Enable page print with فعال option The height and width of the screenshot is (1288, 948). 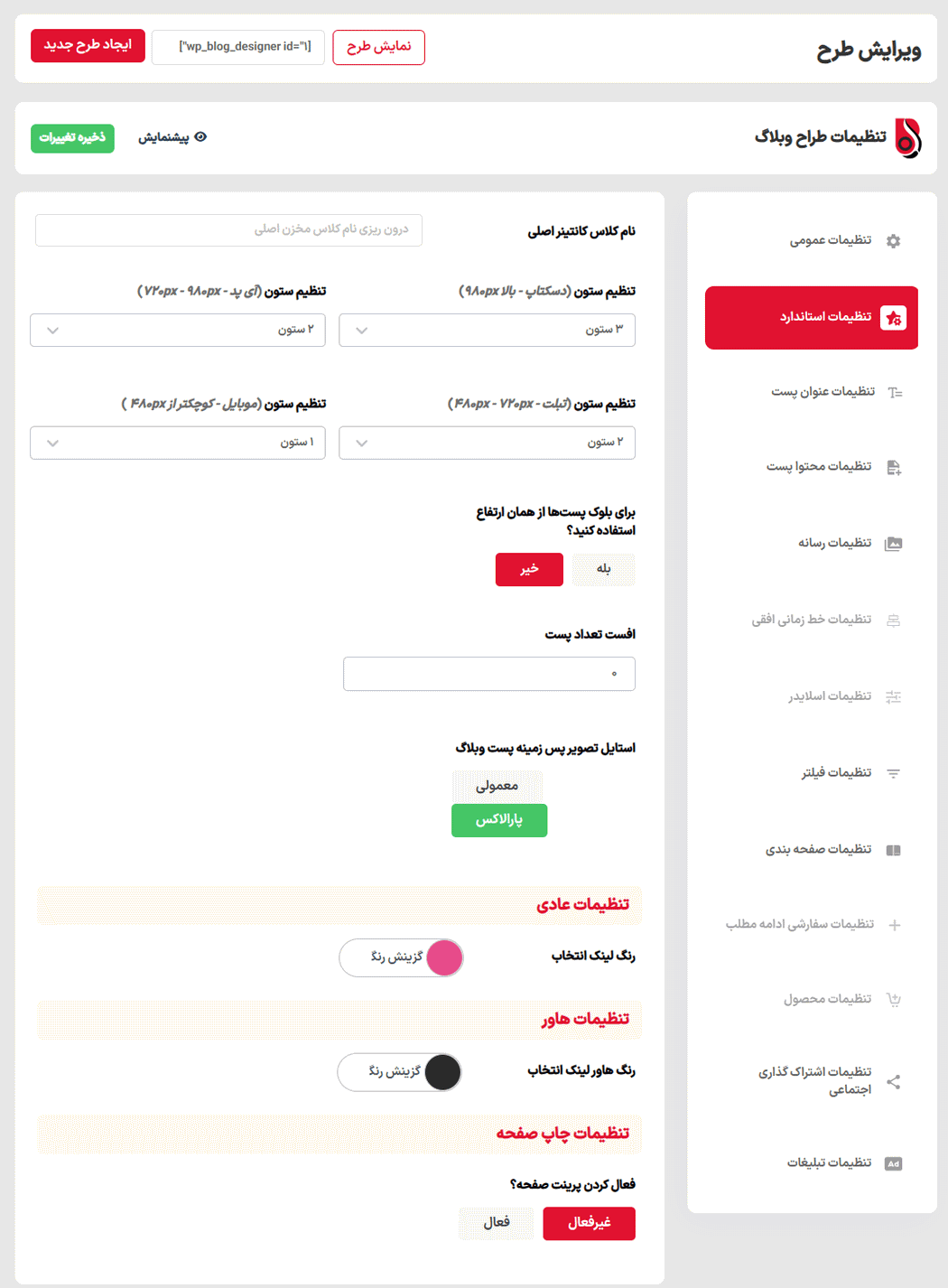pos(497,1223)
